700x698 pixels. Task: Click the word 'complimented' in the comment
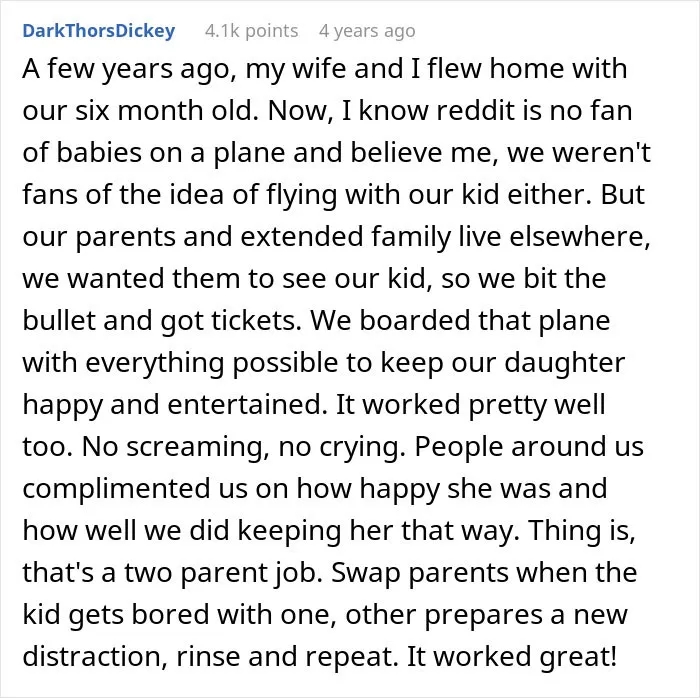[x=116, y=489]
